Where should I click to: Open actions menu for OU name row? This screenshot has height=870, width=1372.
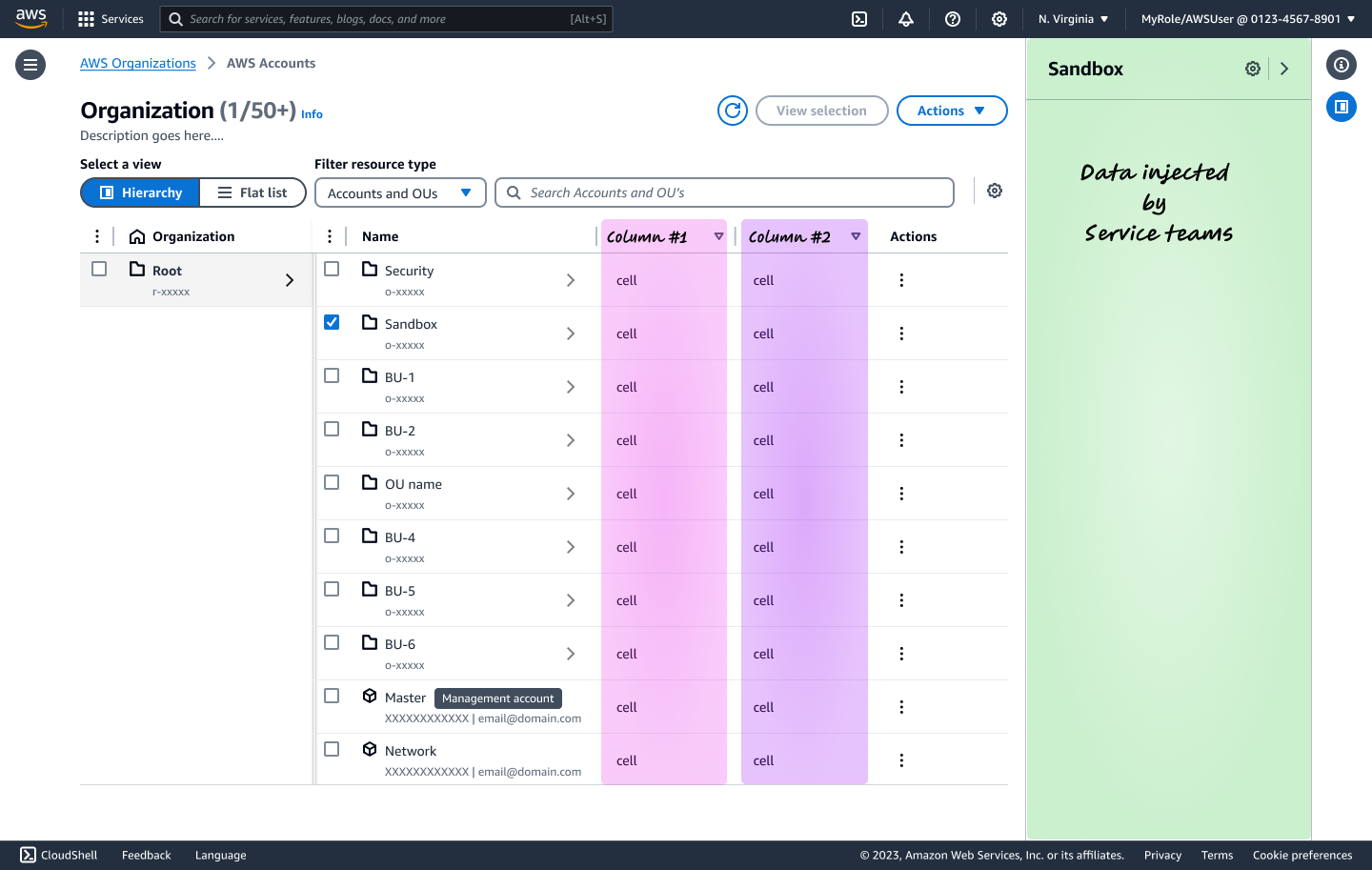901,494
